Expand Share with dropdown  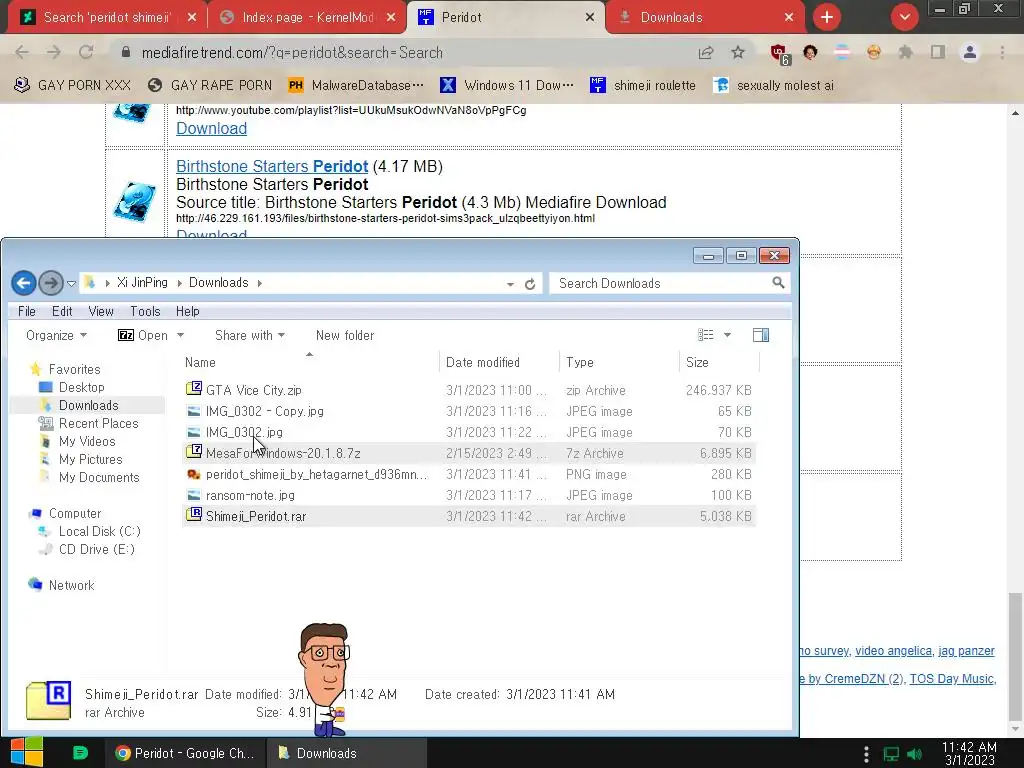click(249, 336)
